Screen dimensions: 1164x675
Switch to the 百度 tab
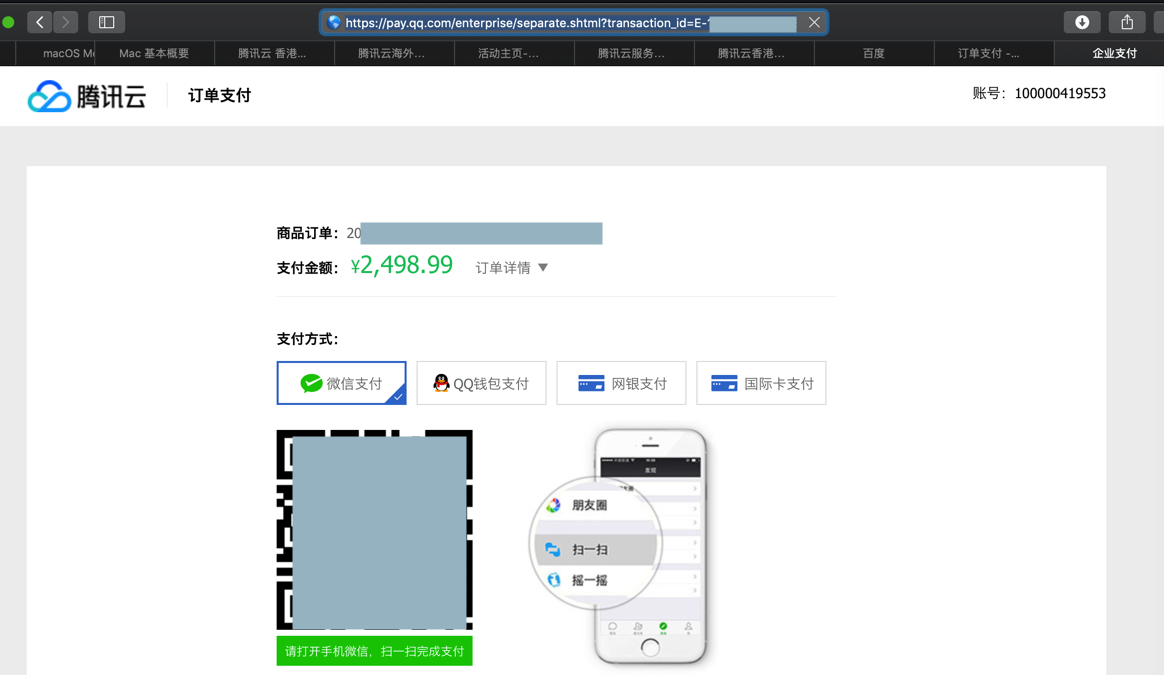[x=874, y=53]
